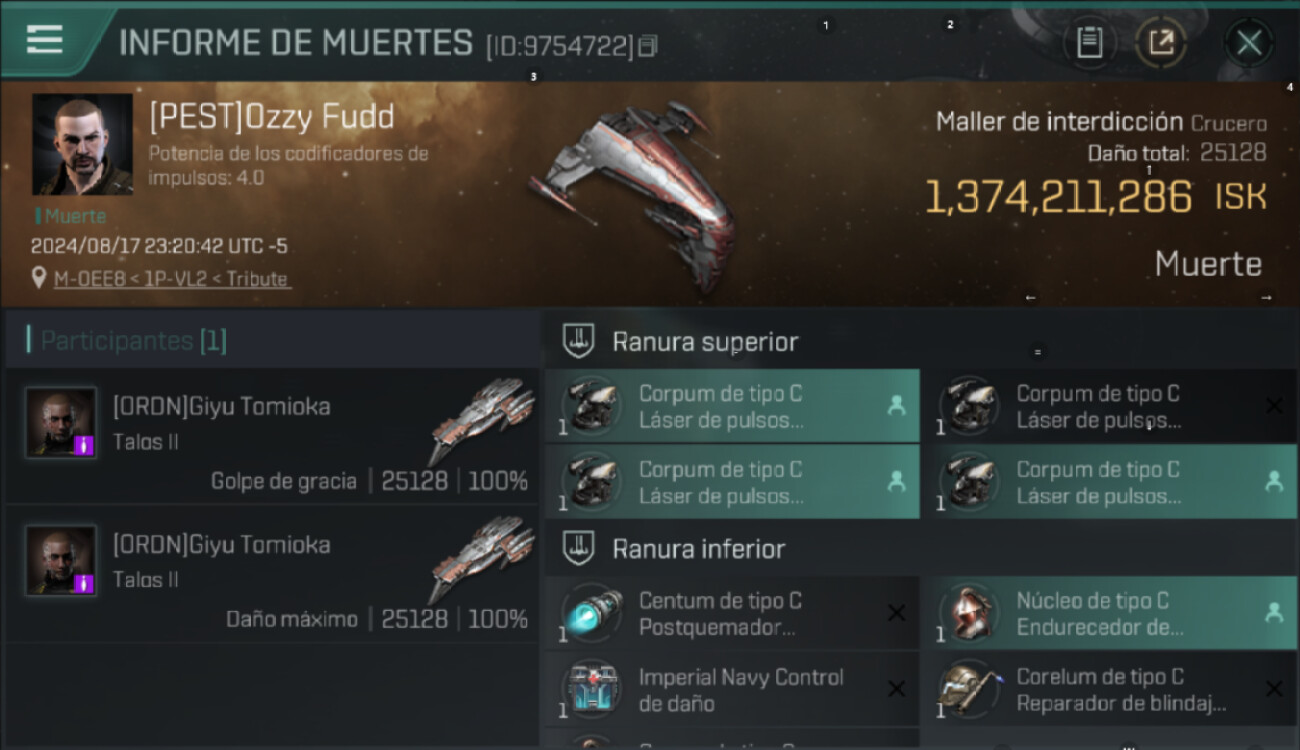Screen dimensions: 1300x750
Task: Open the hamburger menu icon
Action: click(x=45, y=40)
